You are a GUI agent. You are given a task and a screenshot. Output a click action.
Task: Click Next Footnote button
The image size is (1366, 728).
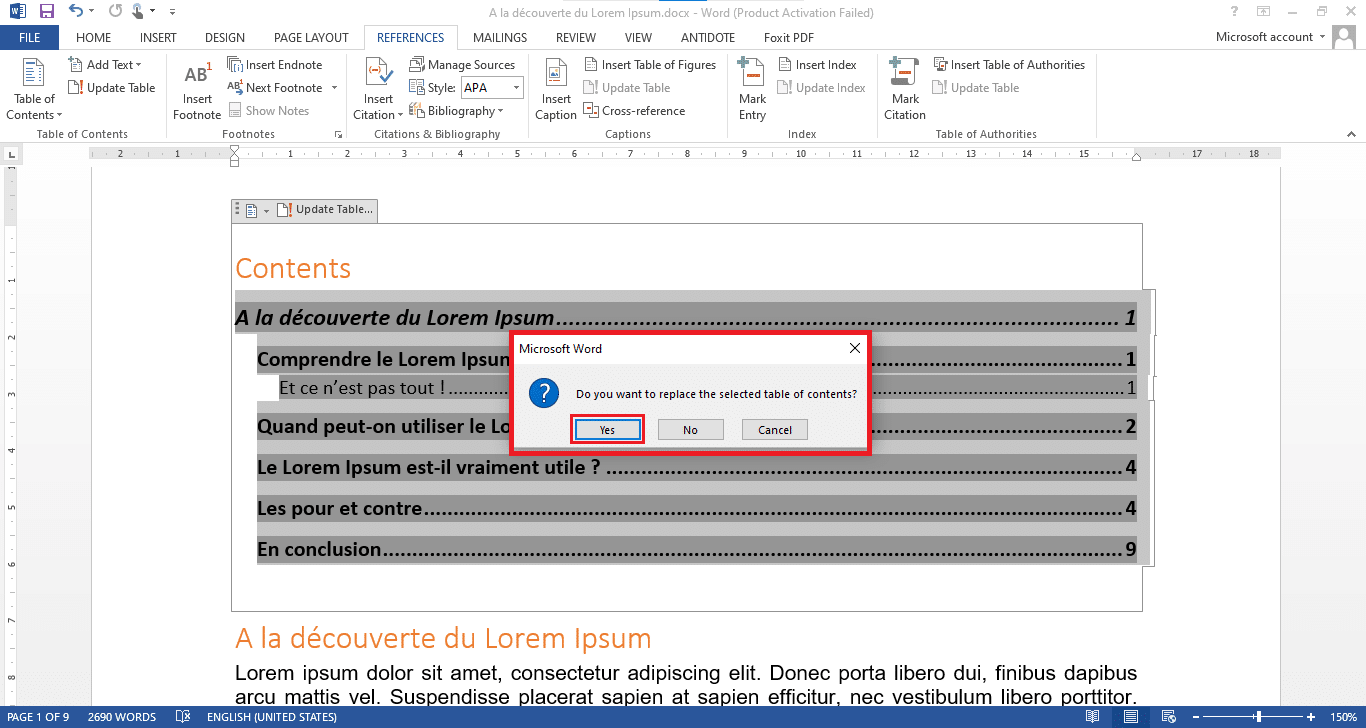(x=276, y=88)
